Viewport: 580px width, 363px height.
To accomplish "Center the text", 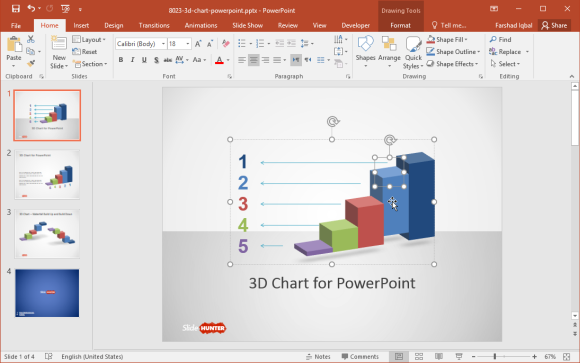I will click(x=253, y=60).
